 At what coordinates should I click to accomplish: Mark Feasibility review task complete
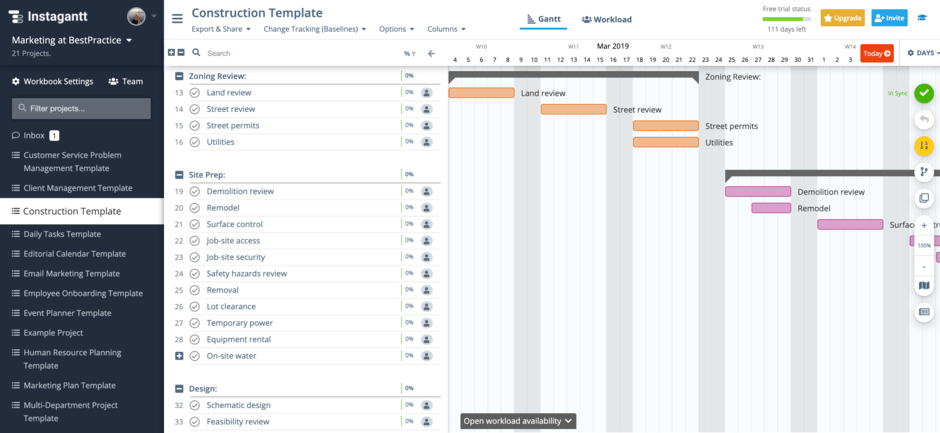[194, 422]
